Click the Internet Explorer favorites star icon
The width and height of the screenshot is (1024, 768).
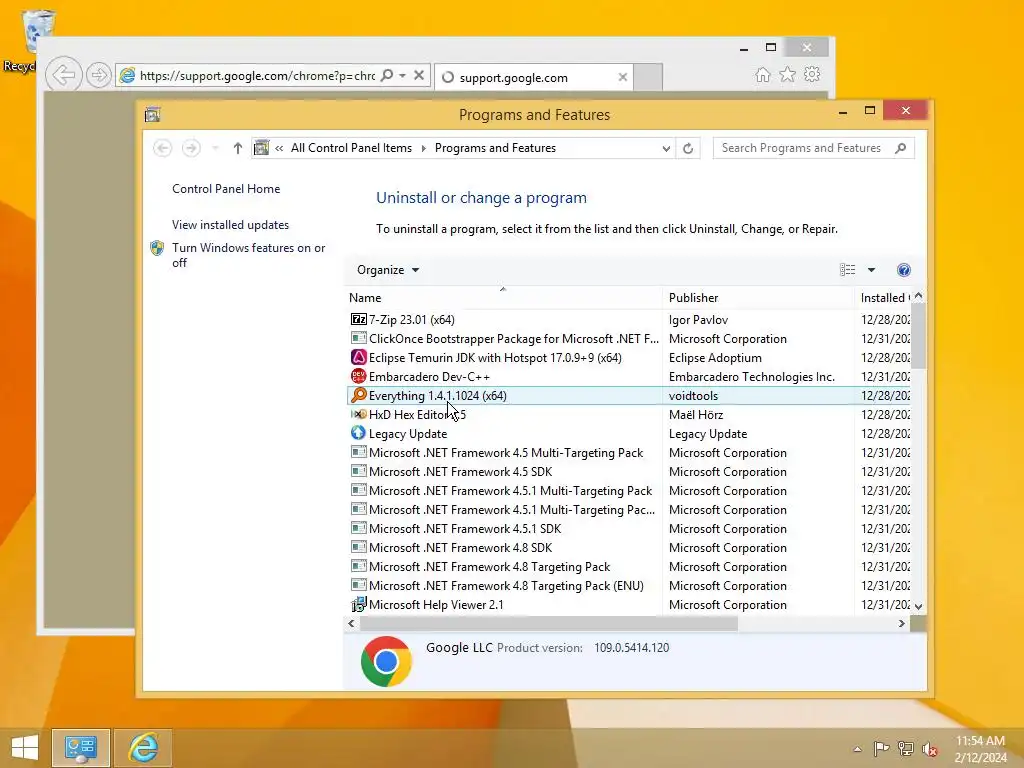tap(788, 74)
